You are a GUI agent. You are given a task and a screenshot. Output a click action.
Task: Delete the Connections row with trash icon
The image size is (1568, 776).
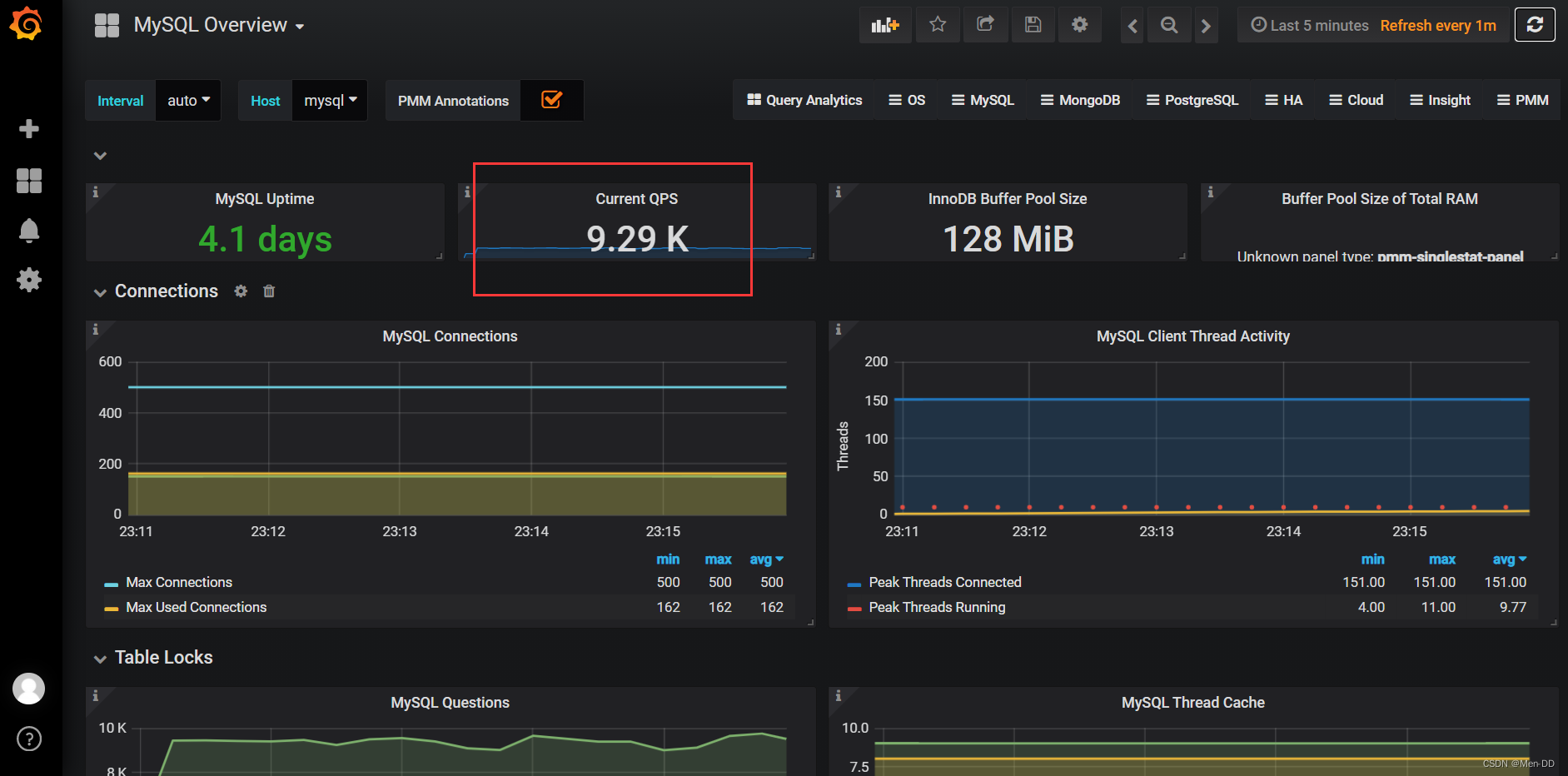click(269, 291)
